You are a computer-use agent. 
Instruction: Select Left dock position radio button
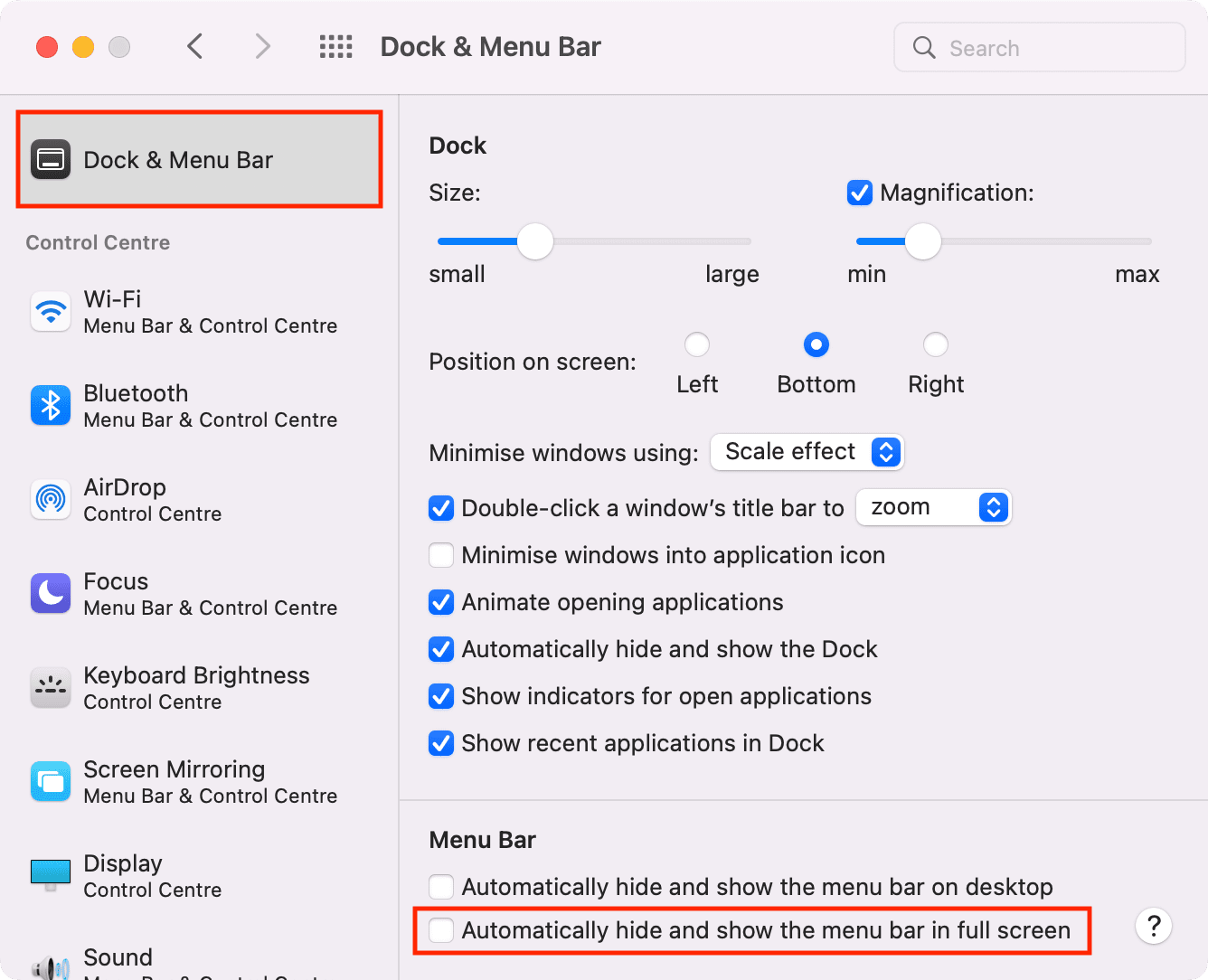pos(697,345)
